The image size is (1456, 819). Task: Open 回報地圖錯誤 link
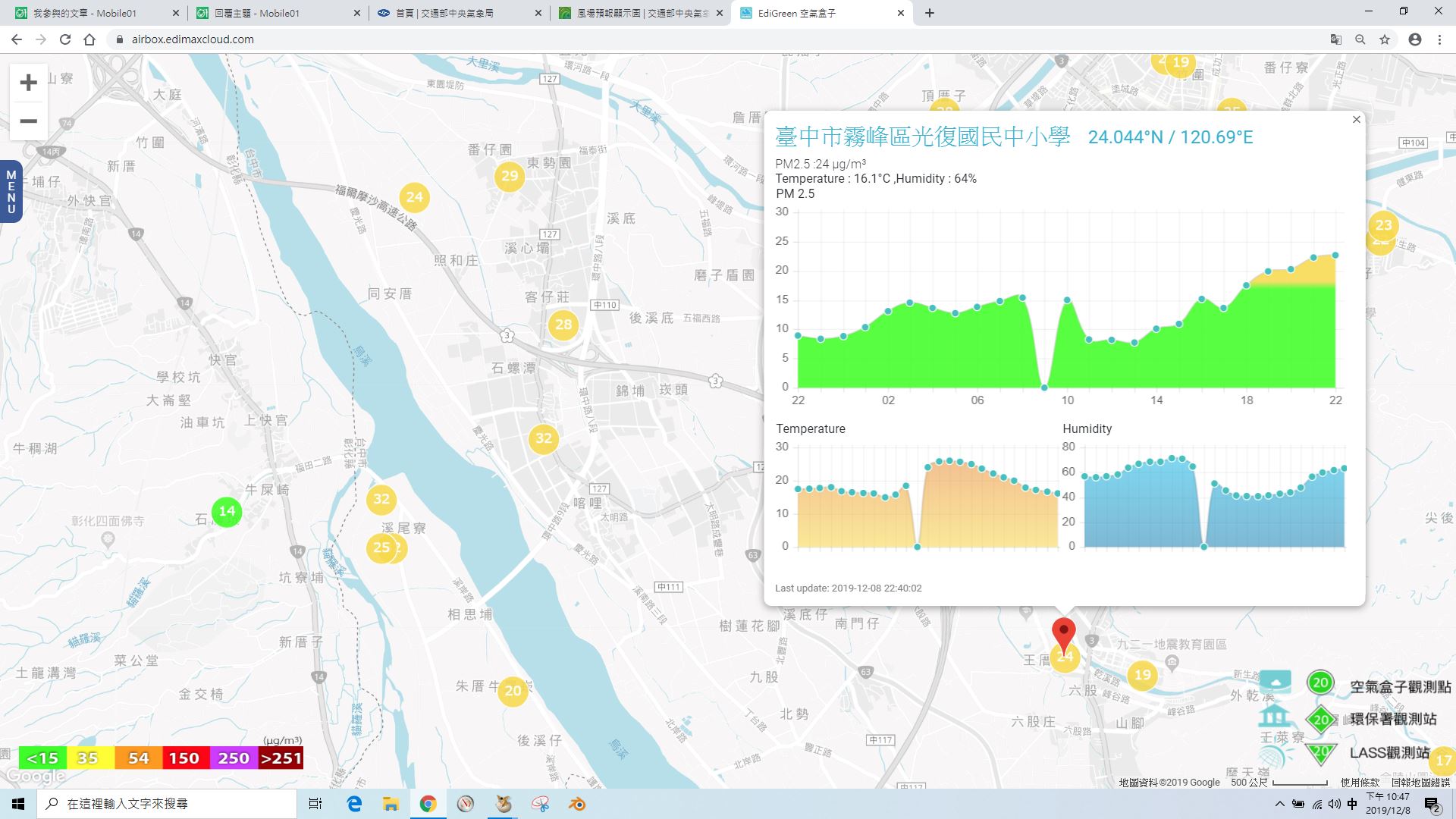[x=1420, y=783]
